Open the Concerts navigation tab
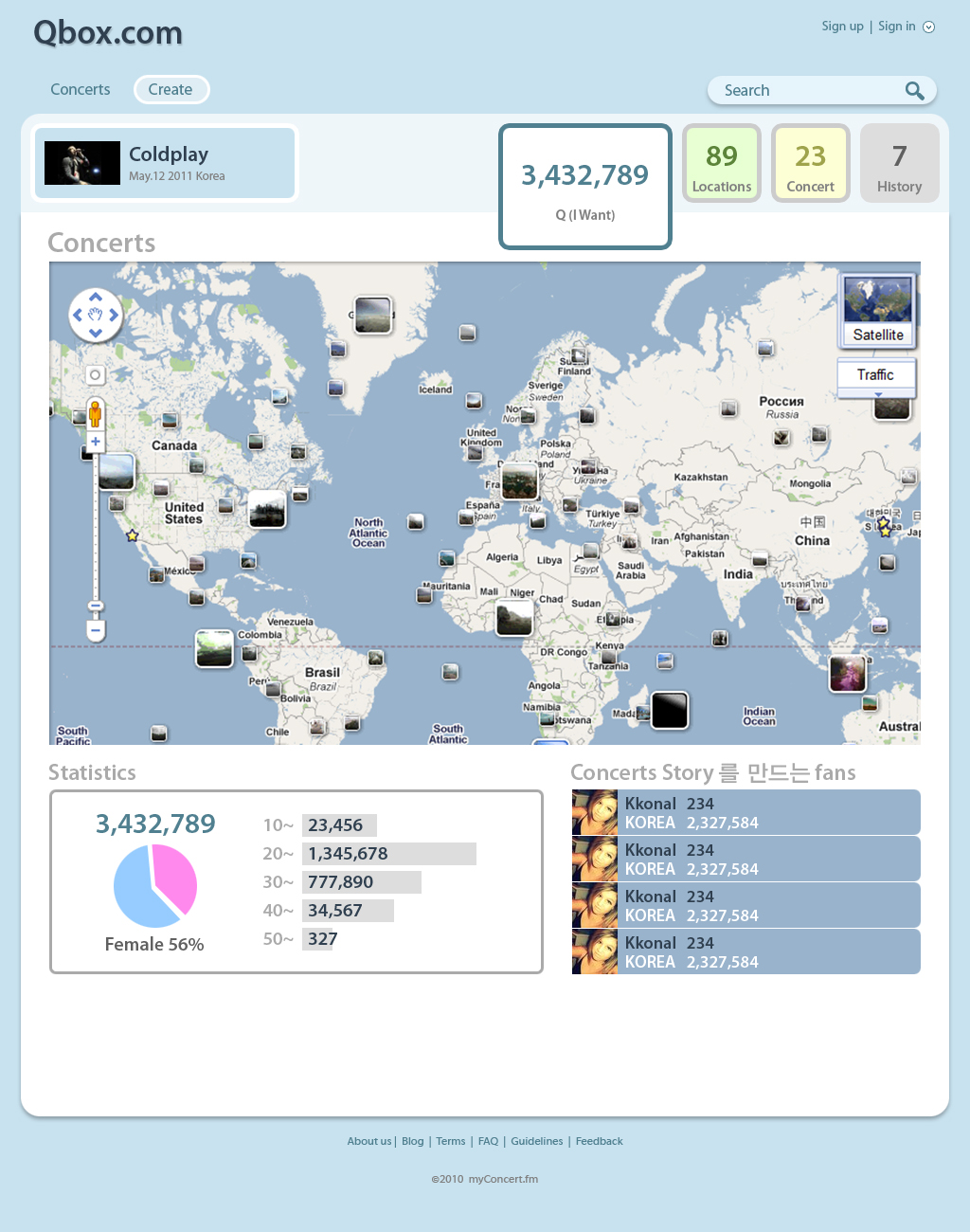The height and width of the screenshot is (1232, 970). (81, 90)
